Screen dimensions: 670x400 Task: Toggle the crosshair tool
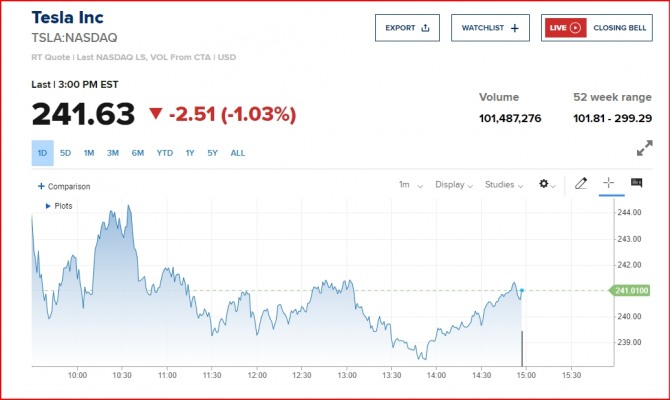pos(608,184)
